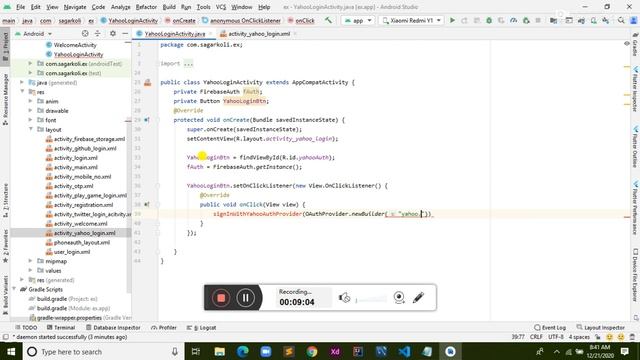Toggle the Resource Manager side panel
640x360 pixels.
[5, 100]
